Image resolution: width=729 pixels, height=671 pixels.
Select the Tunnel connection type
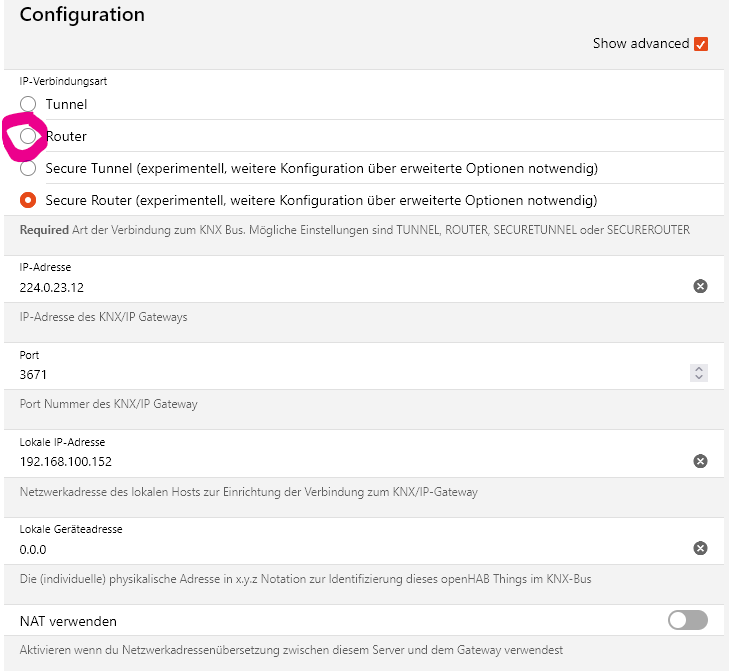pos(28,104)
